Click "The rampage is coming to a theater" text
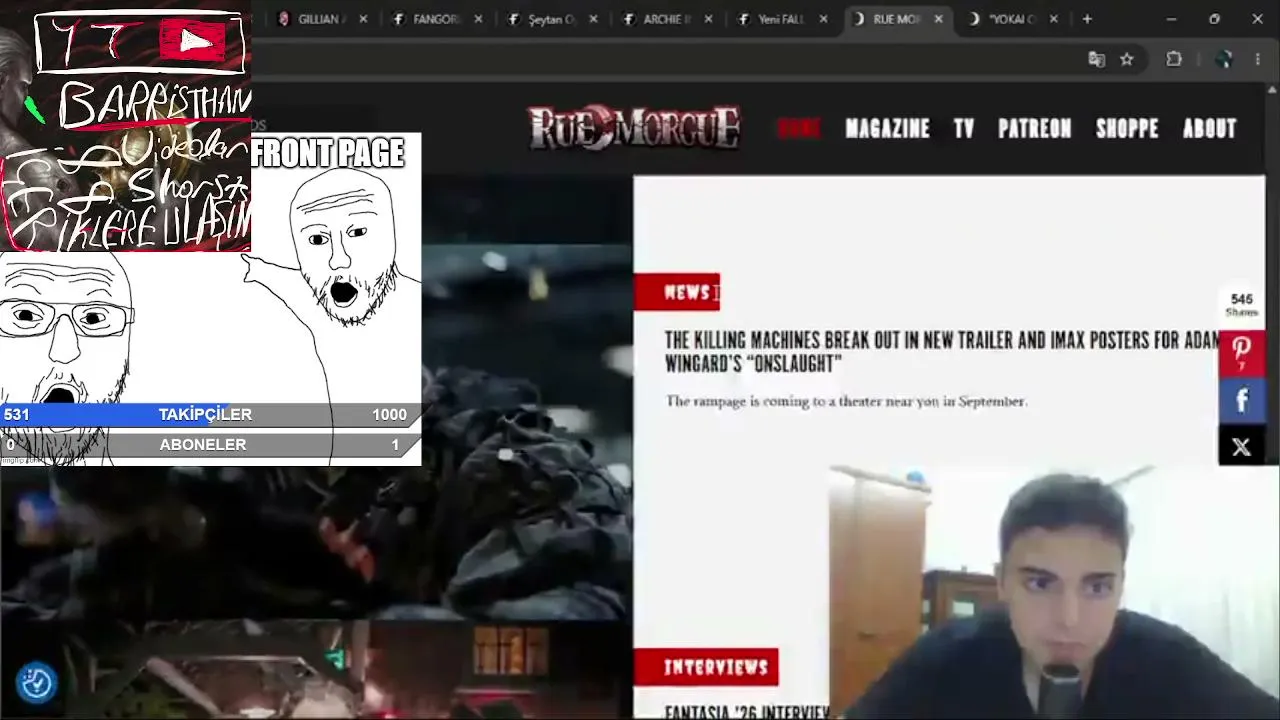The image size is (1280, 720). pos(846,401)
